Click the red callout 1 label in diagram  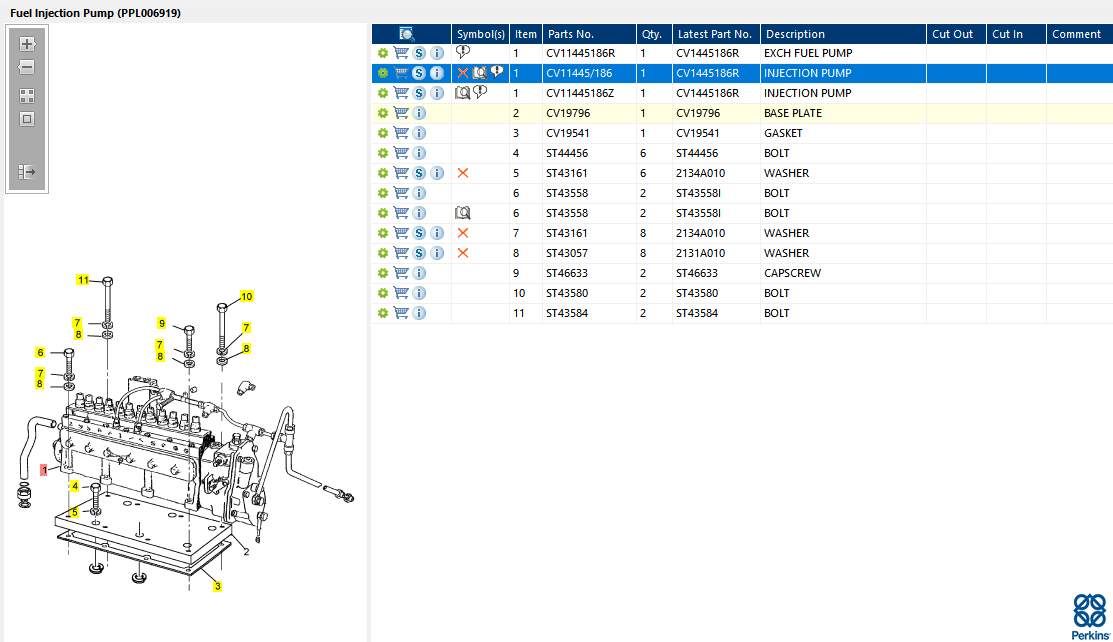coord(44,468)
